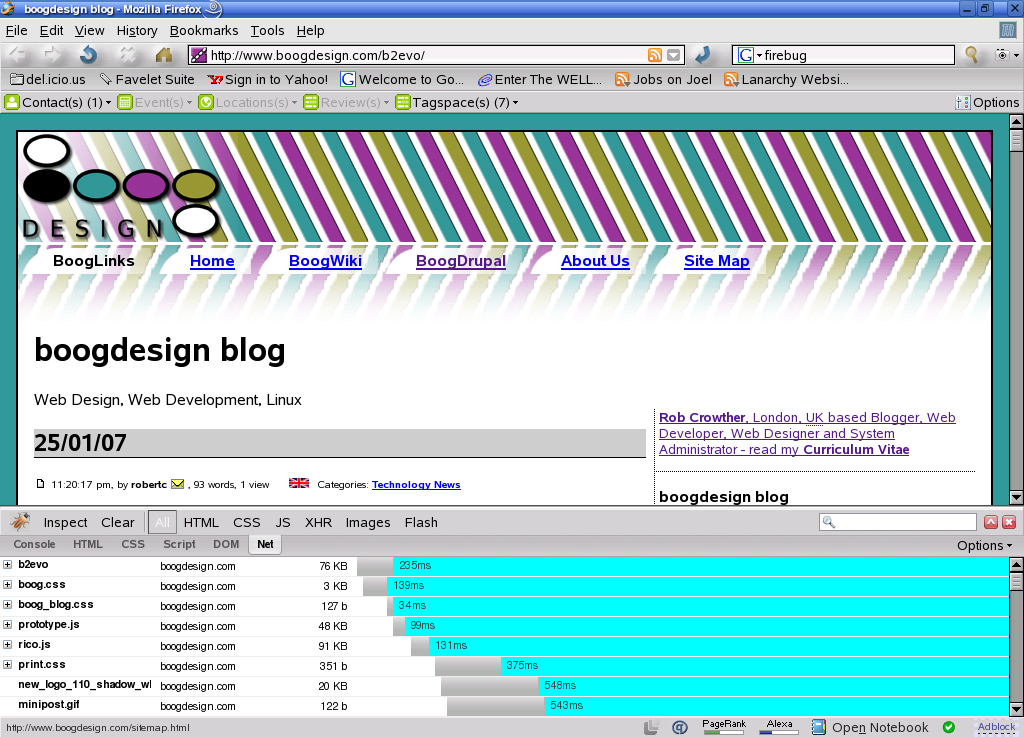Switch to the Firebug DOM tab
1024x737 pixels.
[x=226, y=544]
